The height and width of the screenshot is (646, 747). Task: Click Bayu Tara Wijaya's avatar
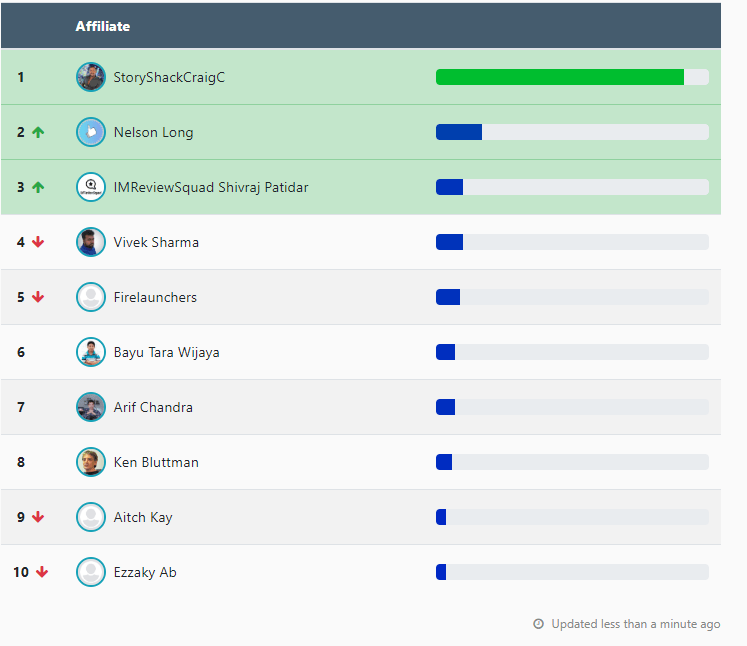(91, 352)
